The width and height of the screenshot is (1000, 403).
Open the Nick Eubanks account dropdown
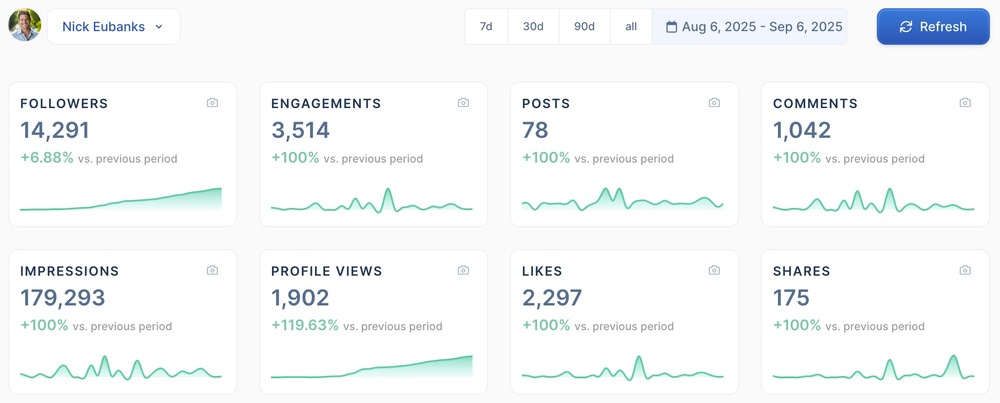pos(113,27)
